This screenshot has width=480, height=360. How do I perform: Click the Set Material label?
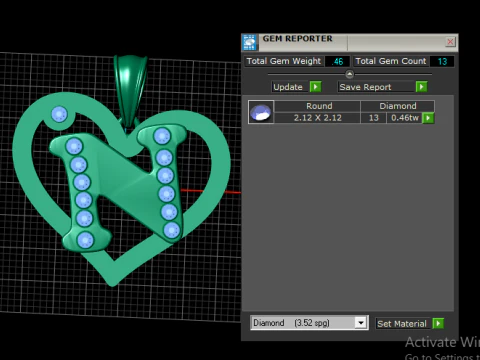pos(402,323)
